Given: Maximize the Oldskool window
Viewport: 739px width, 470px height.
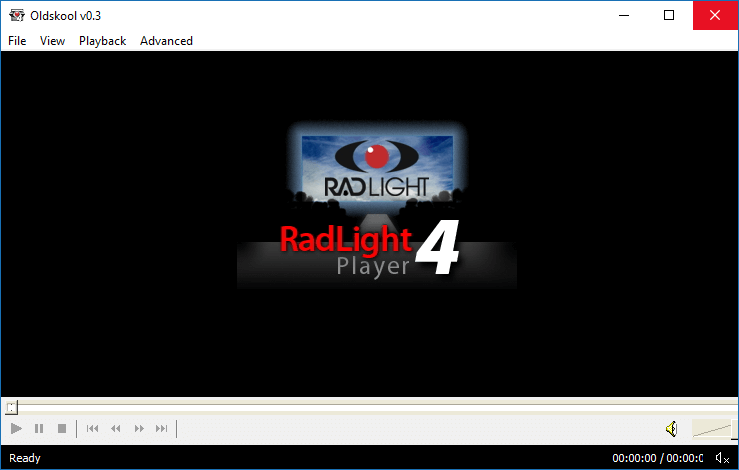Looking at the screenshot, I should coord(669,16).
